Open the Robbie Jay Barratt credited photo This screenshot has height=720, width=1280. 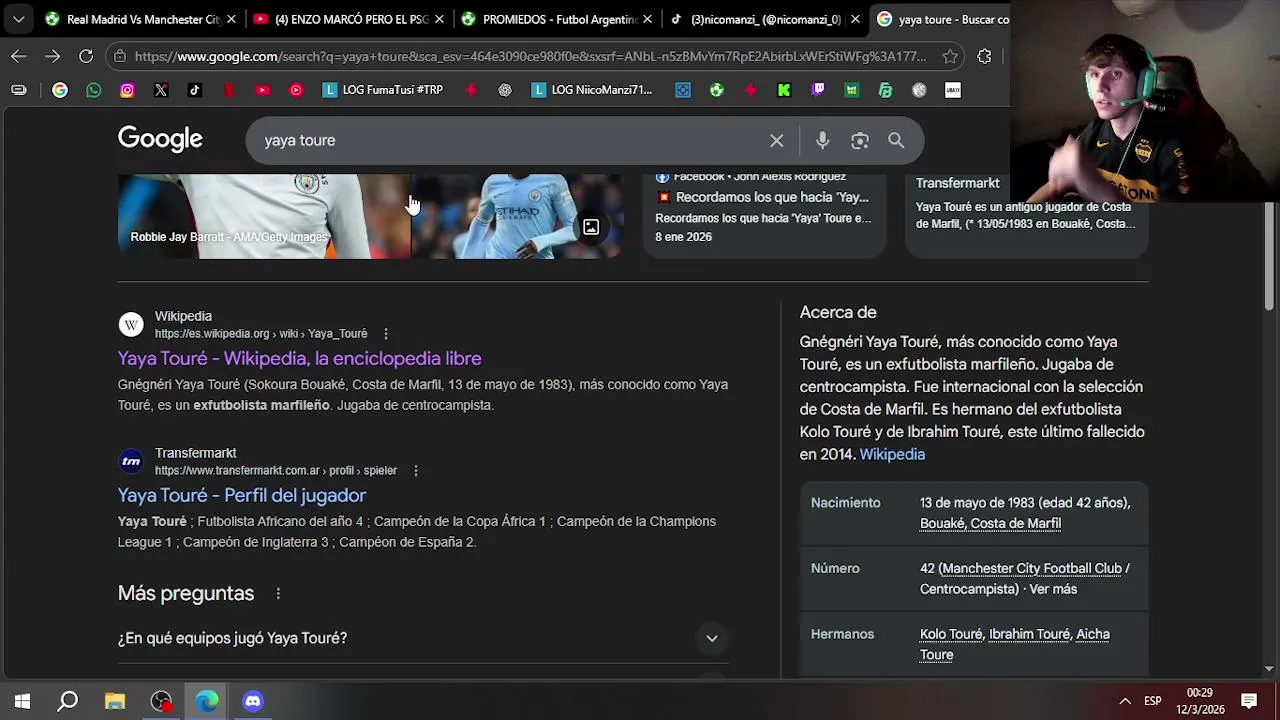264,216
